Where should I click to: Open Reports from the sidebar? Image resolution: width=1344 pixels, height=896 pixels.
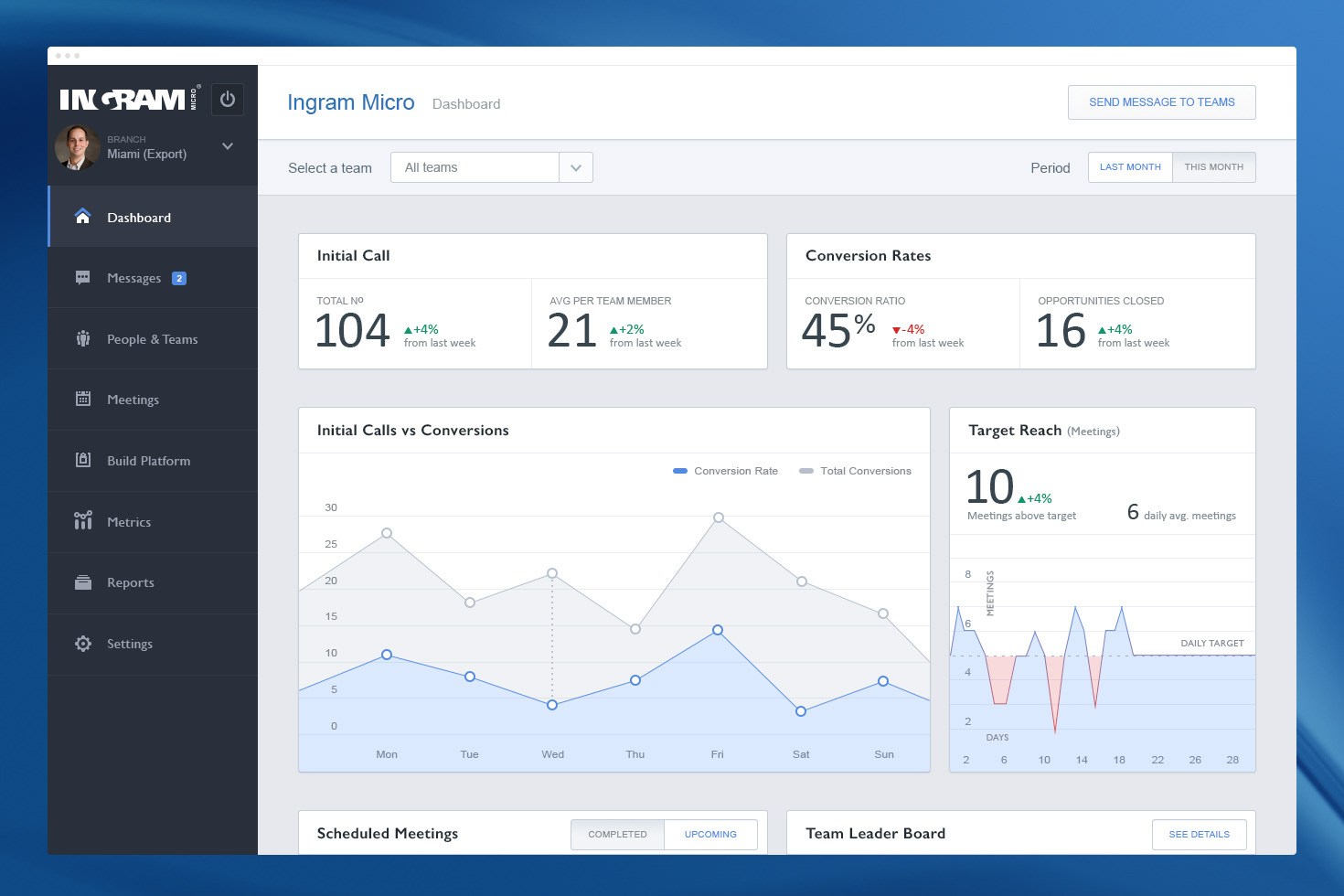(153, 582)
